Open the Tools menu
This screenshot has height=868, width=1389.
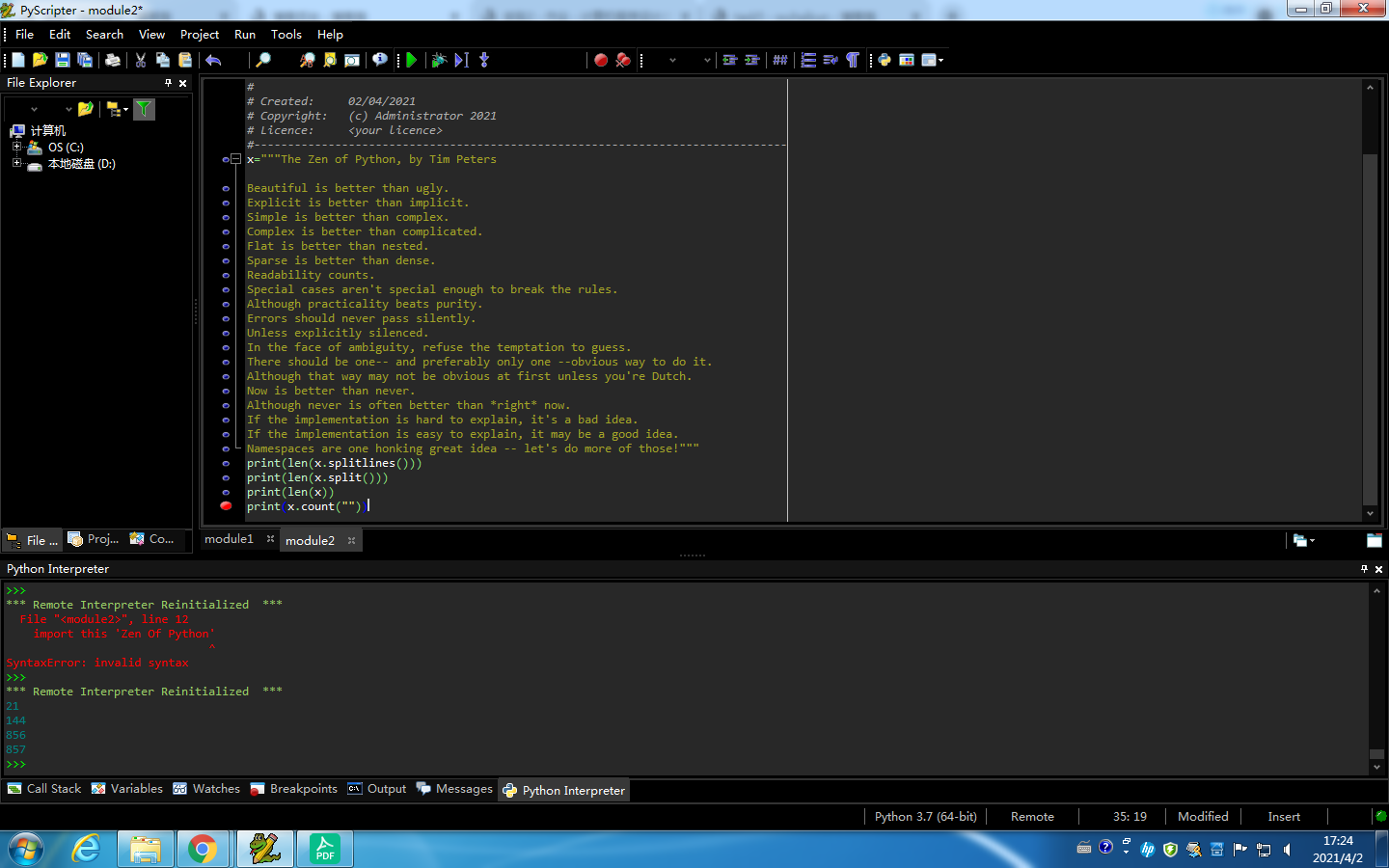286,34
